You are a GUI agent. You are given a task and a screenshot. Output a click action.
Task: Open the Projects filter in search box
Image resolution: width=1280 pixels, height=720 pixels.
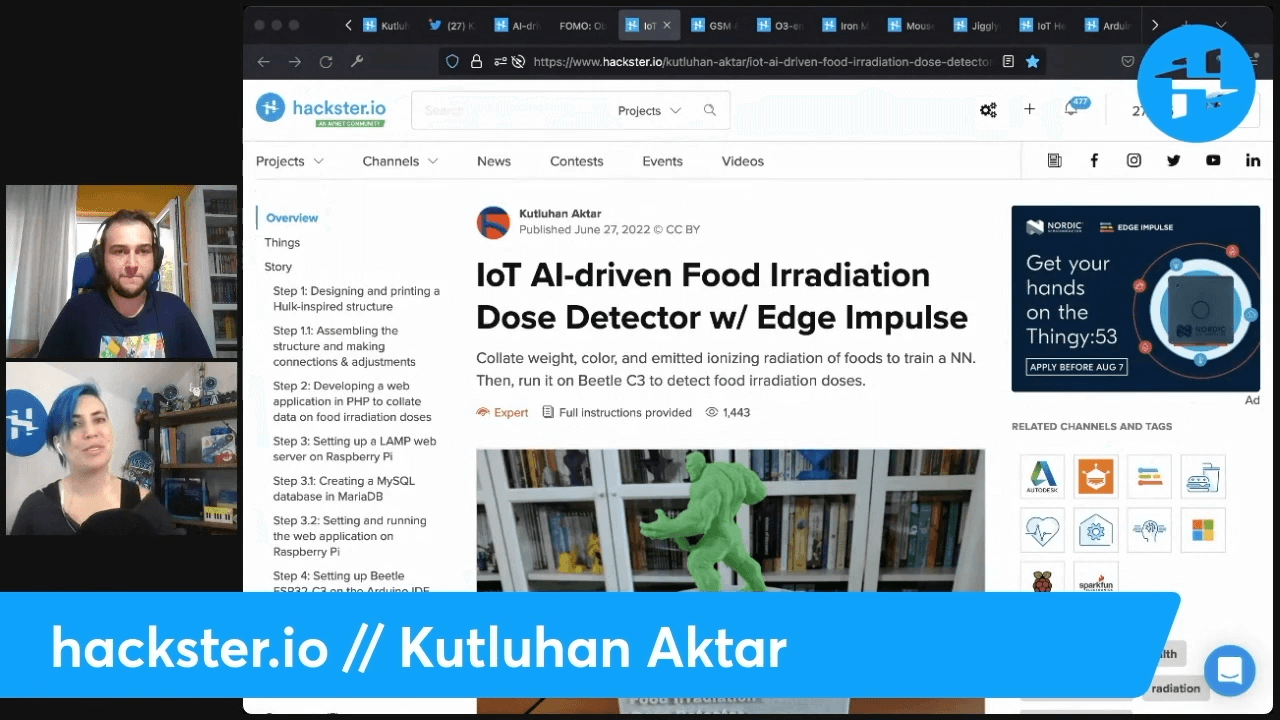tap(649, 111)
